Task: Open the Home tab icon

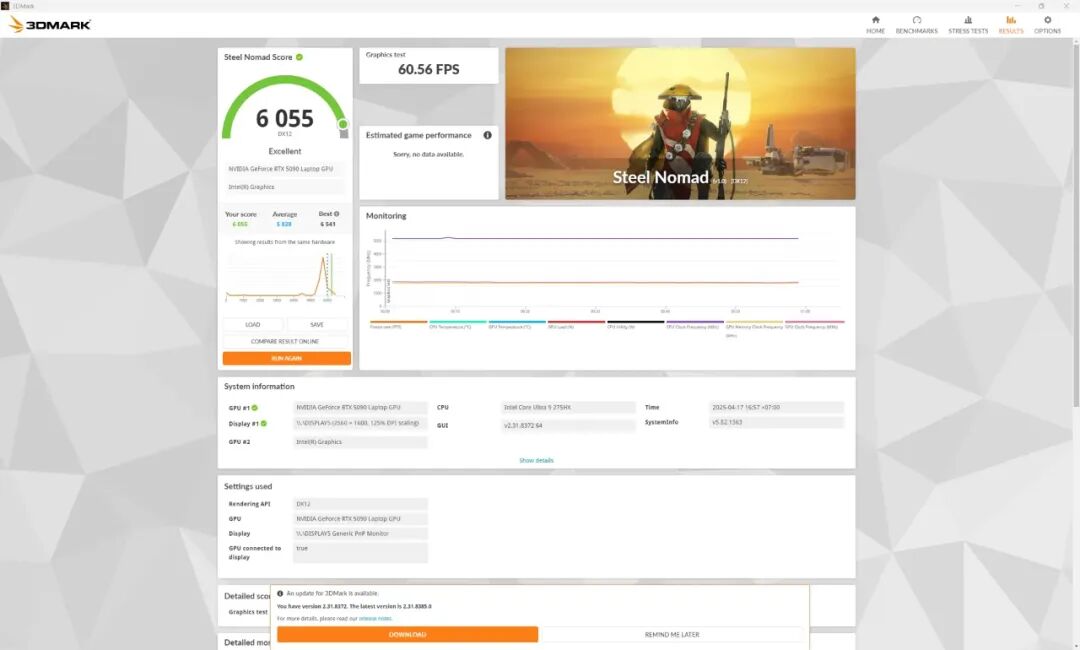Action: [875, 20]
